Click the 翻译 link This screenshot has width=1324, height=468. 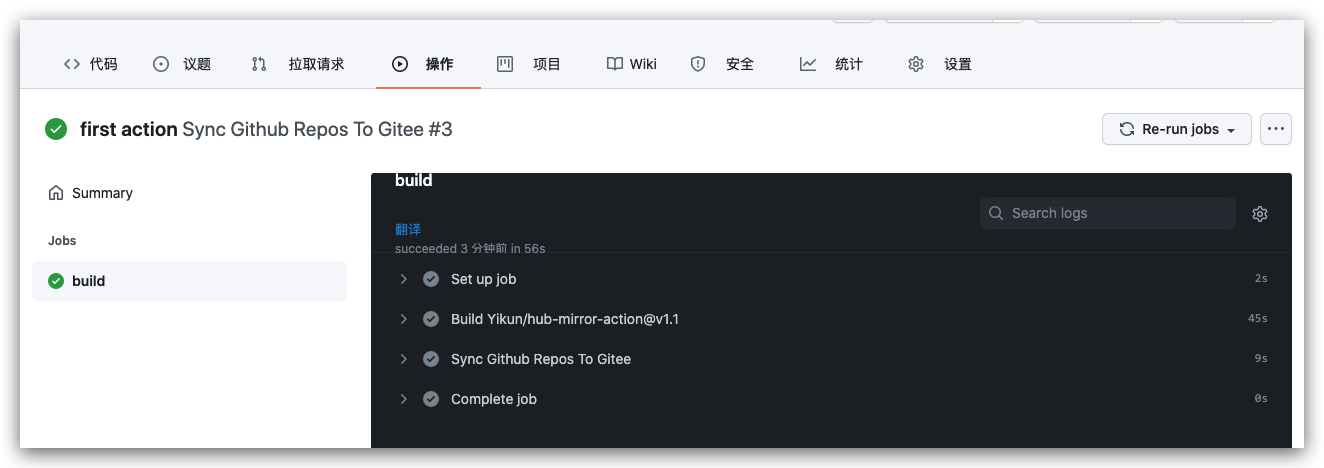point(408,229)
